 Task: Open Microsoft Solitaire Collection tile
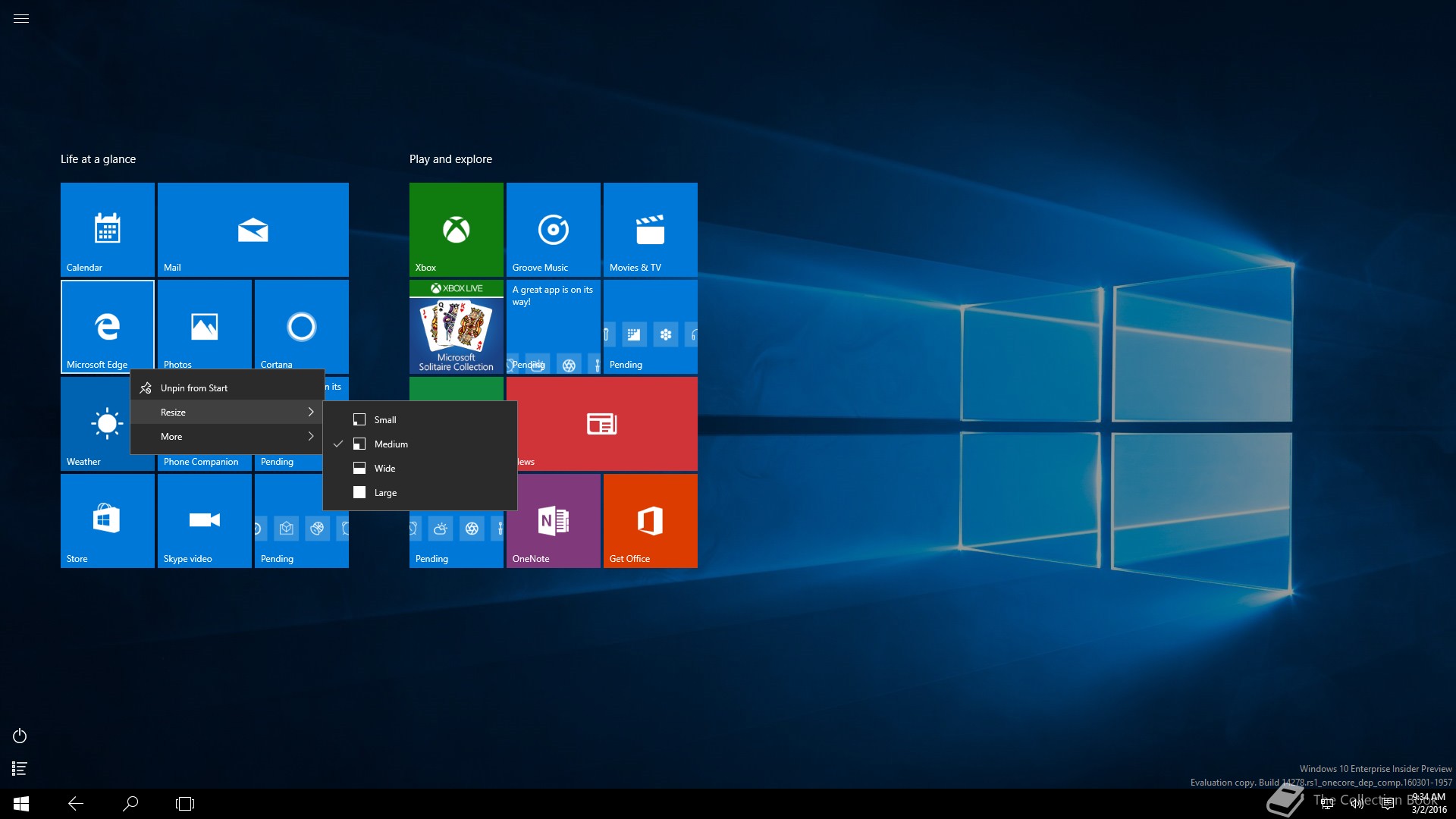[457, 327]
